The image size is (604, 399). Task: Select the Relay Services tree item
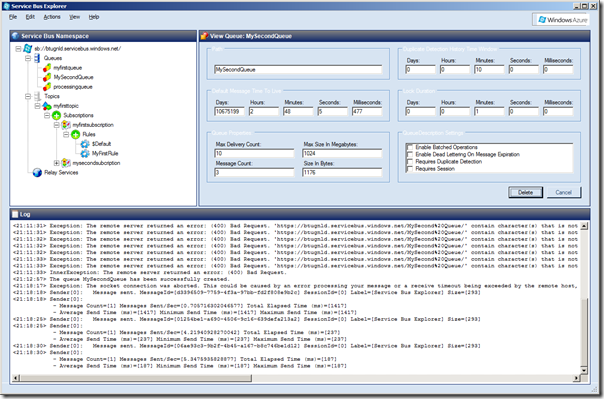(x=61, y=173)
